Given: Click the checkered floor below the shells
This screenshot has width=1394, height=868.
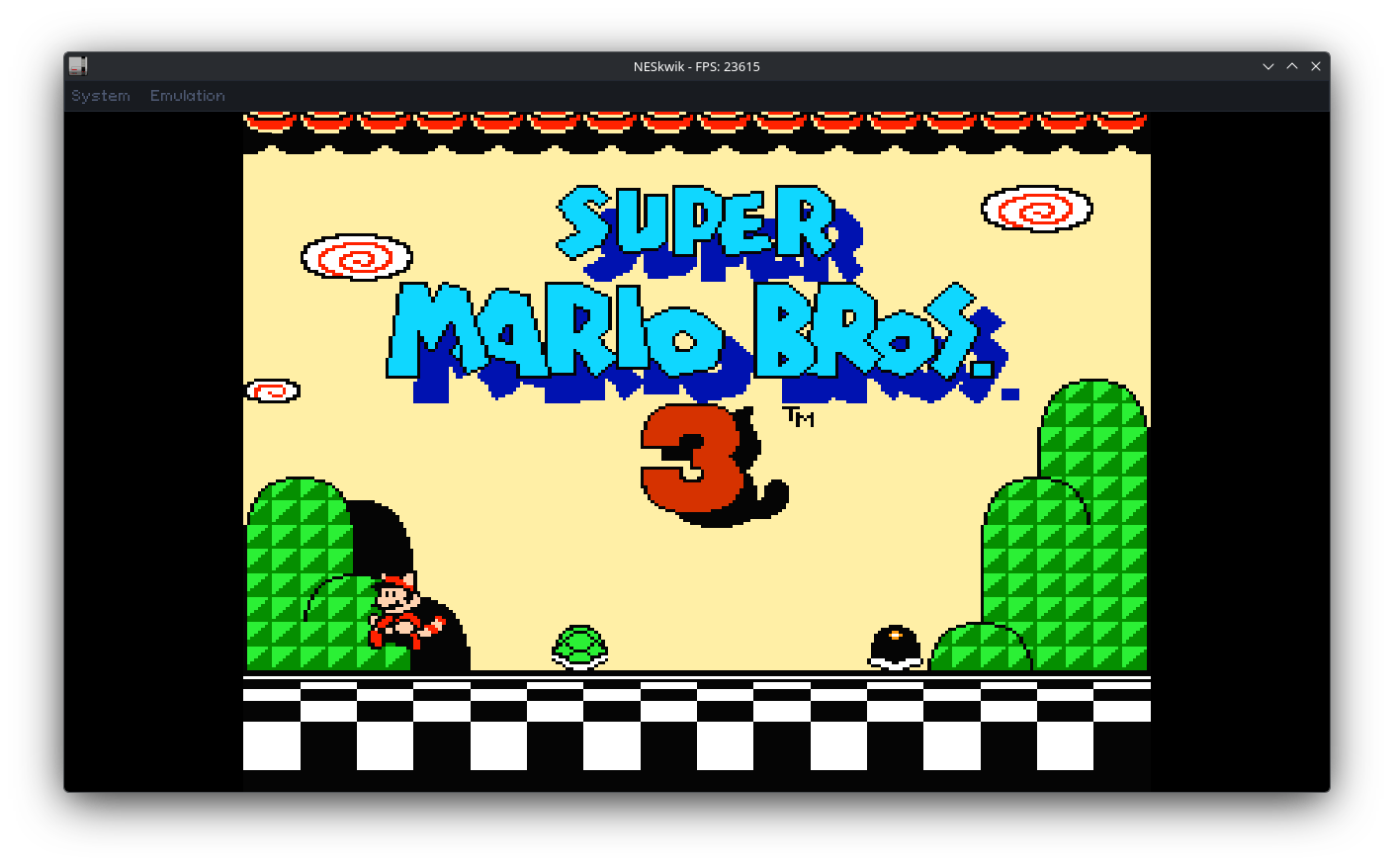Looking at the screenshot, I should tap(697, 724).
